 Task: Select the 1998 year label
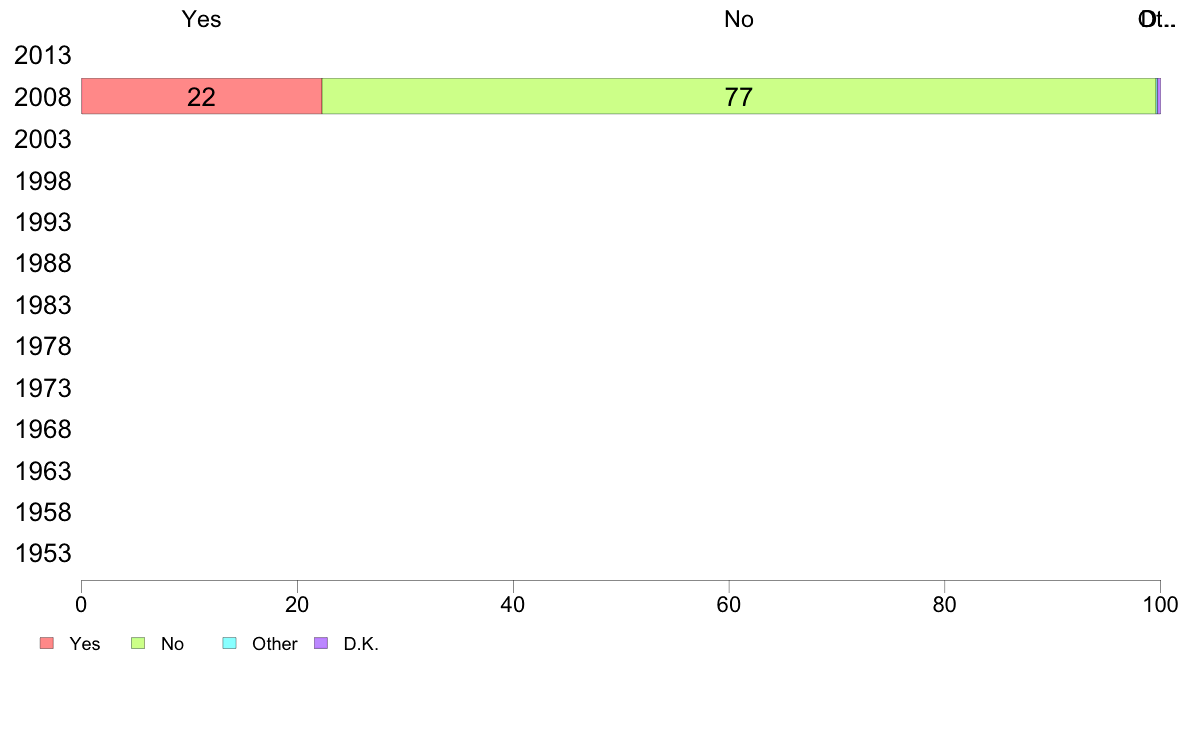[x=42, y=181]
